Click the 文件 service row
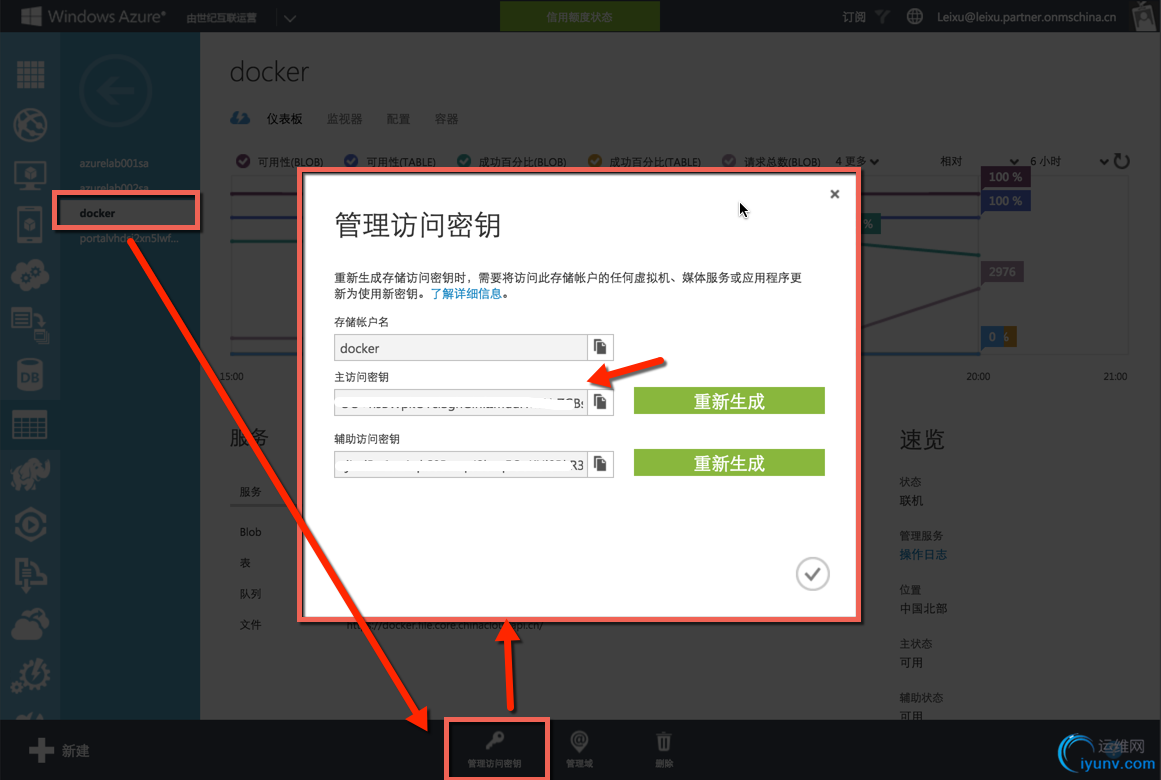1161x780 pixels. click(250, 625)
